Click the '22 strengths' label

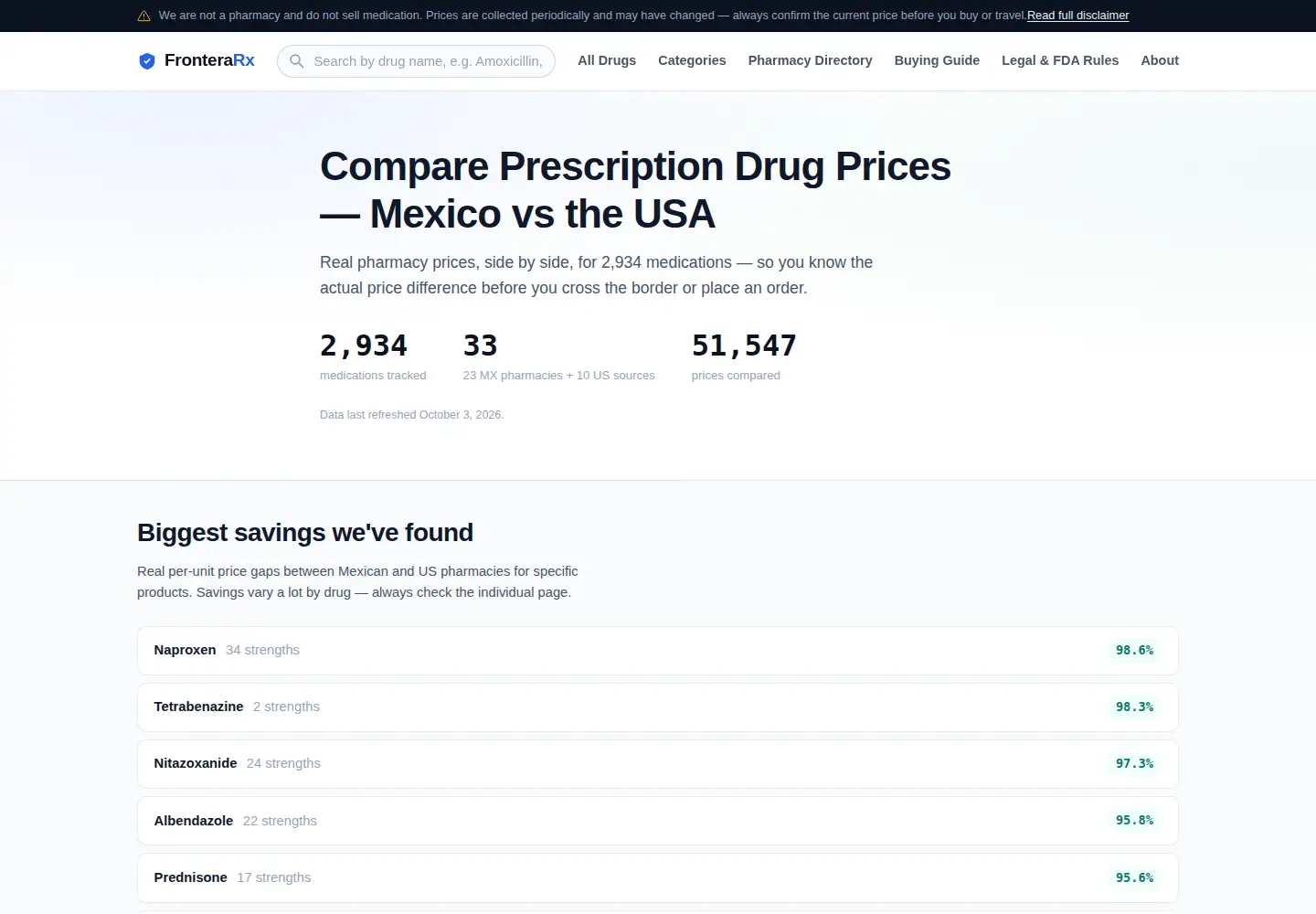(x=280, y=821)
